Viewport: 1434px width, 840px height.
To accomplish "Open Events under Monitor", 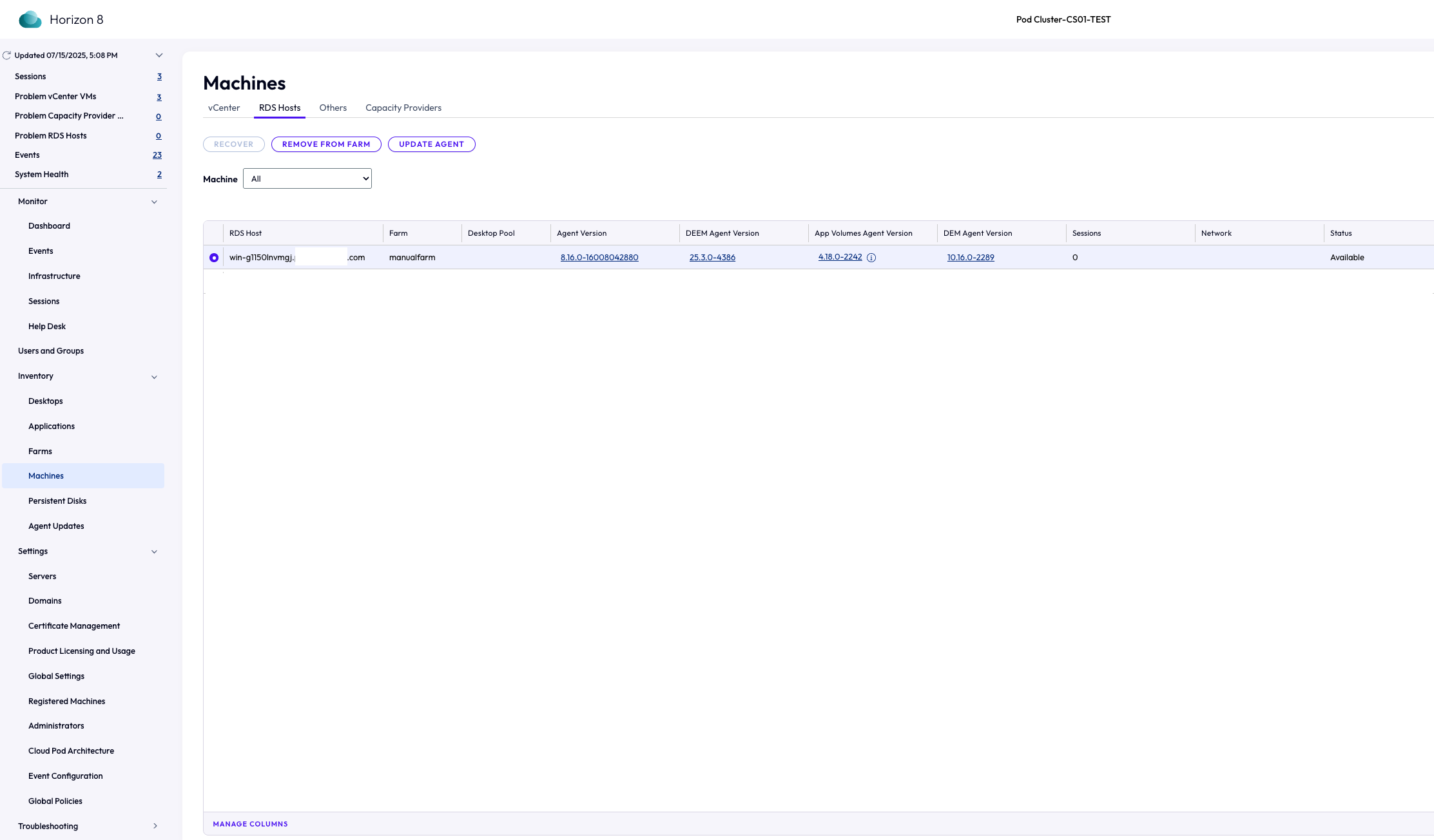I will click(x=41, y=251).
